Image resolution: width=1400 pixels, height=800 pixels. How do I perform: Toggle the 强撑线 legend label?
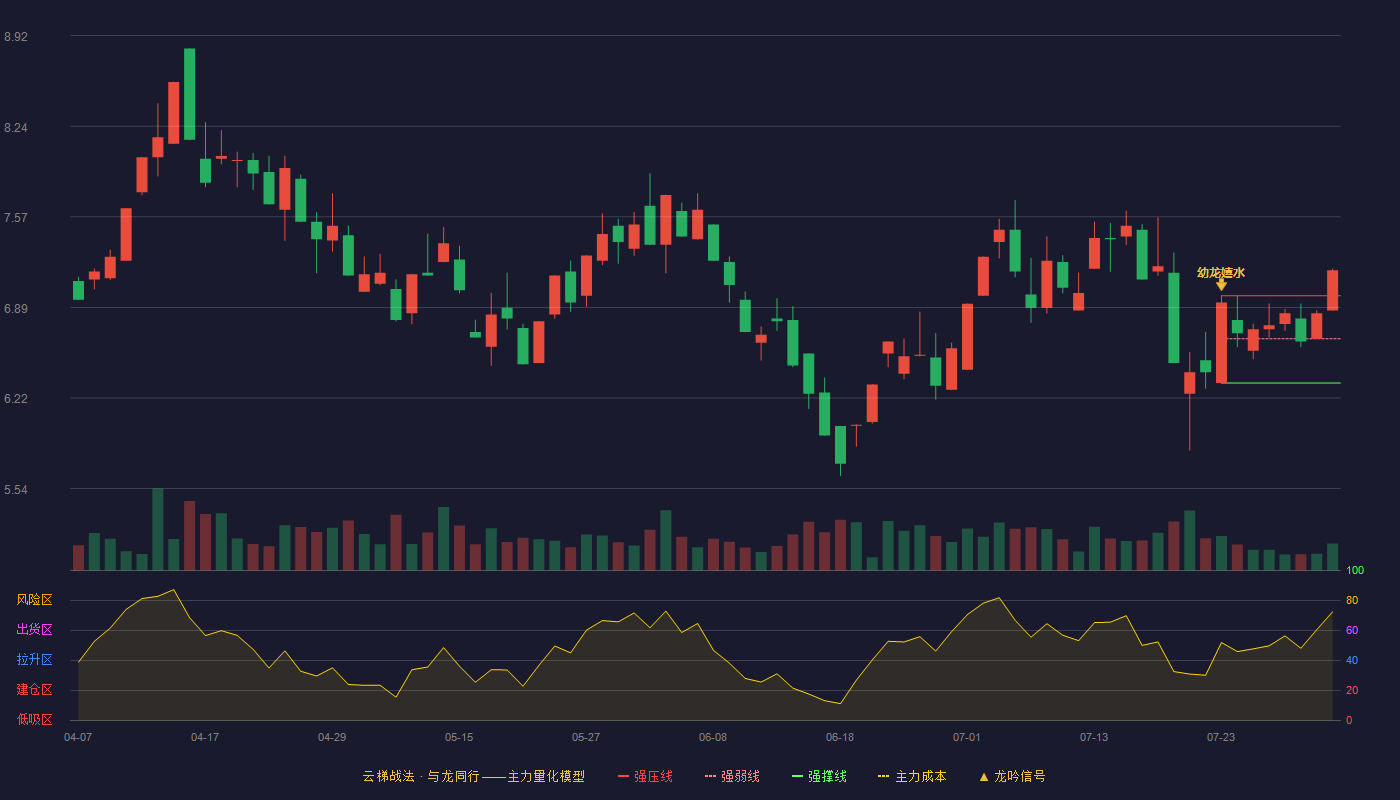[x=827, y=776]
